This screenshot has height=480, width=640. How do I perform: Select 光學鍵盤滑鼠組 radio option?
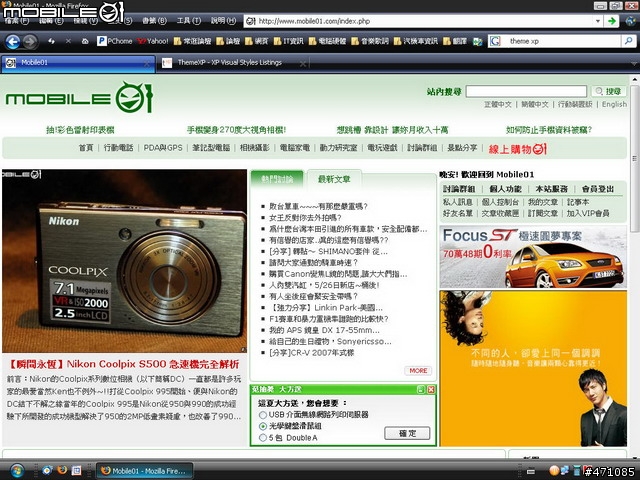click(263, 426)
